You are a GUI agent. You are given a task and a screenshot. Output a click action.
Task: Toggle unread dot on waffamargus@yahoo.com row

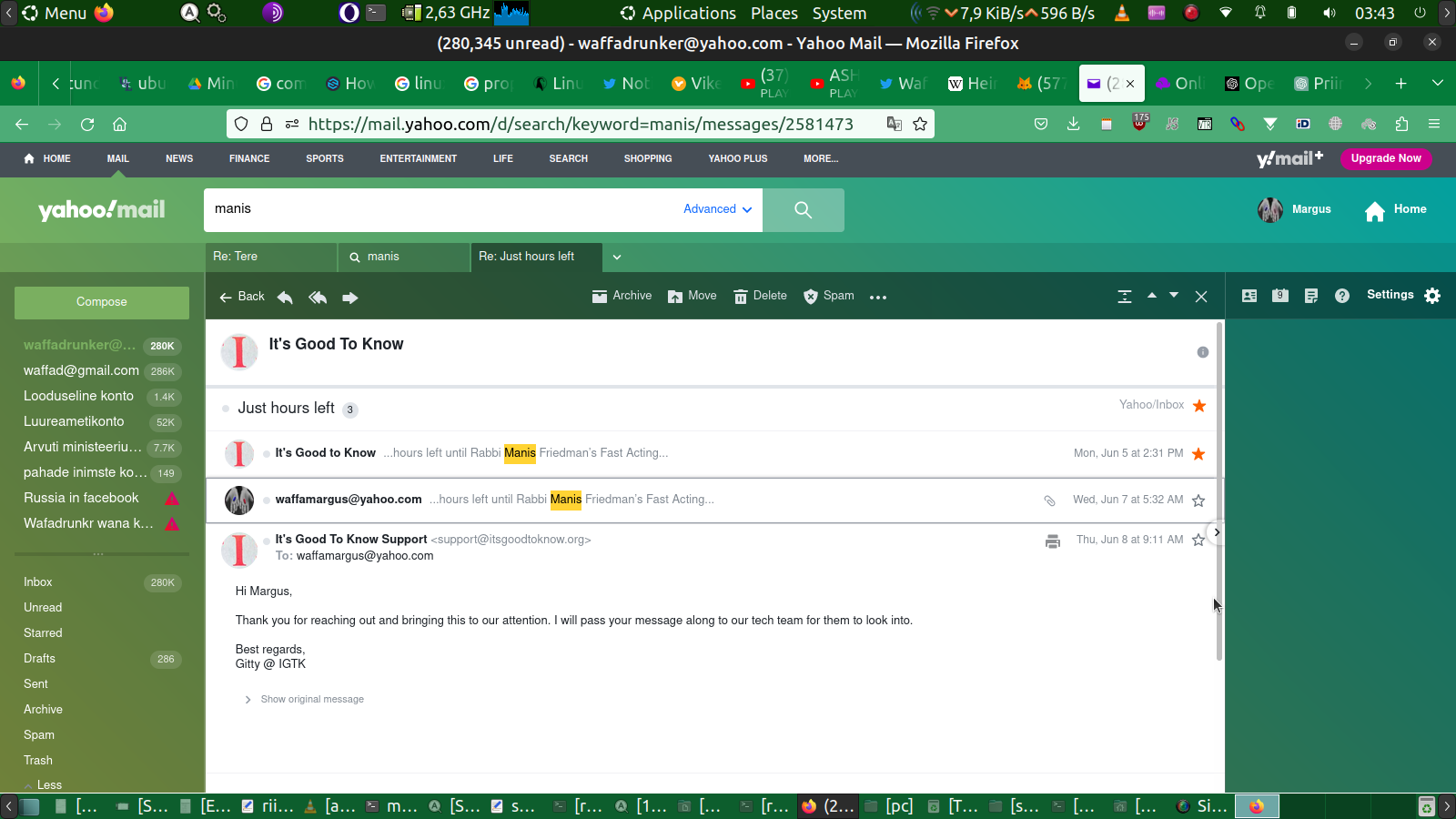click(x=267, y=500)
